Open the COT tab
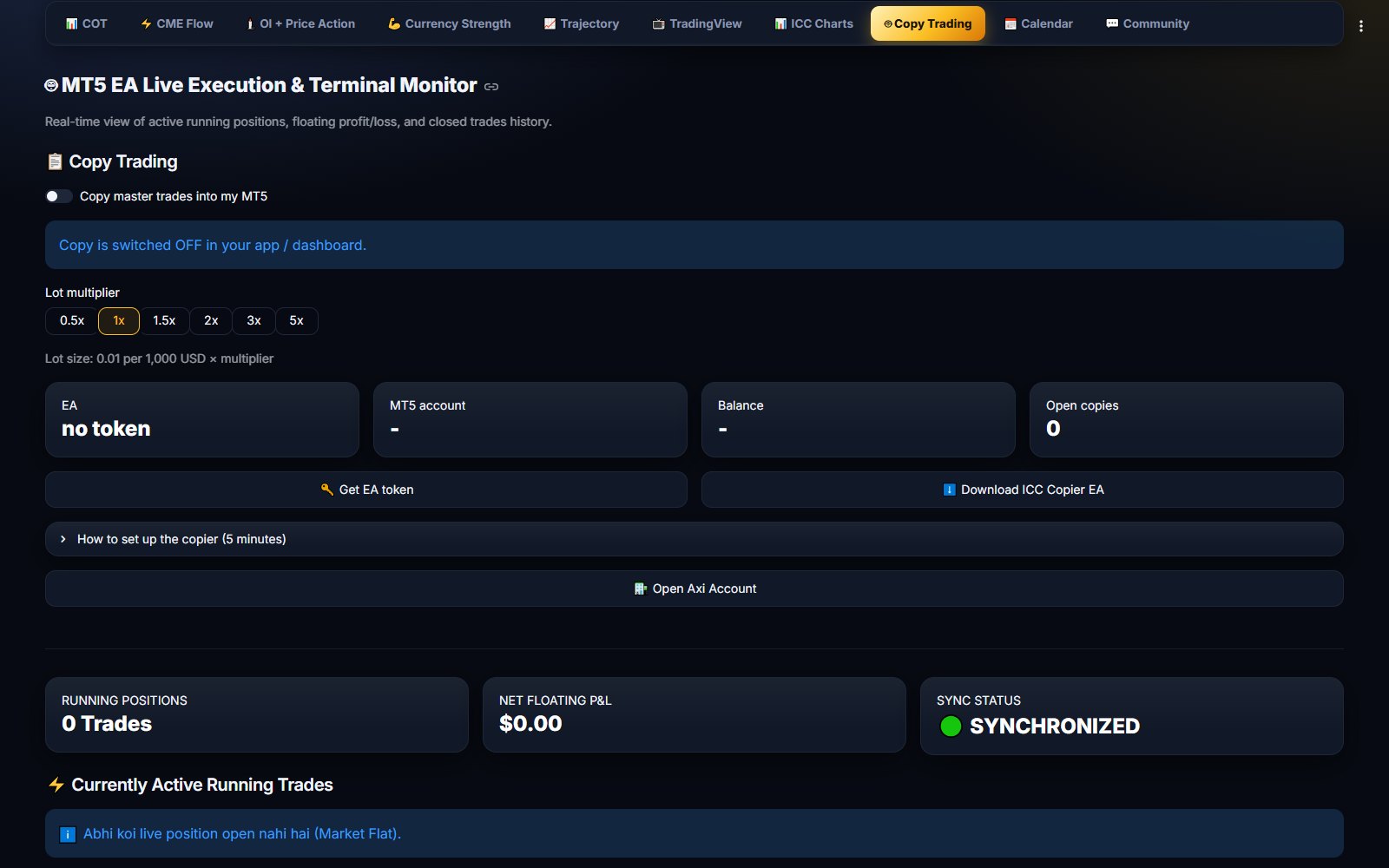This screenshot has width=1389, height=868. (x=87, y=23)
